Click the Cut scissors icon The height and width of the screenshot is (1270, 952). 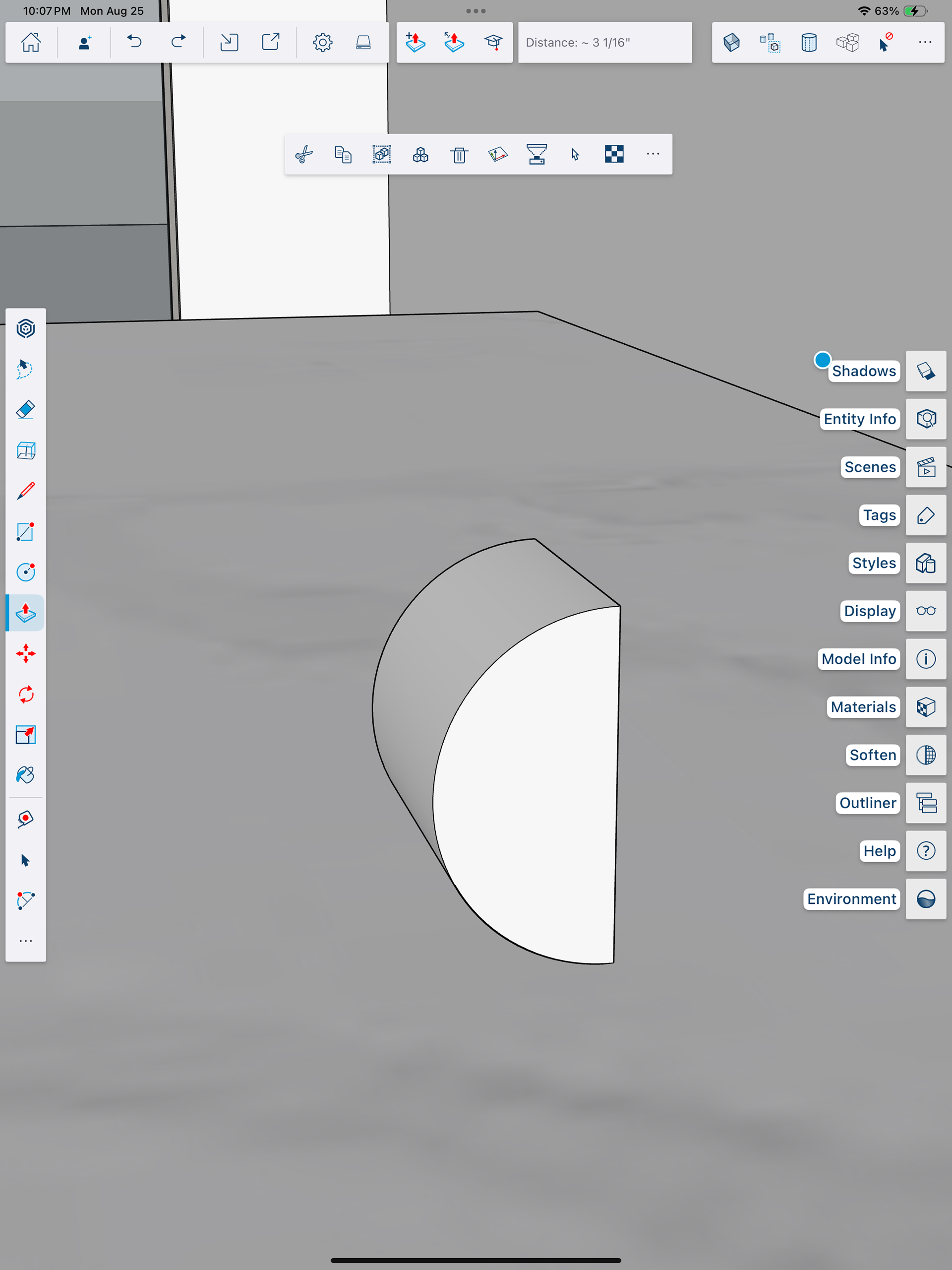pos(304,154)
